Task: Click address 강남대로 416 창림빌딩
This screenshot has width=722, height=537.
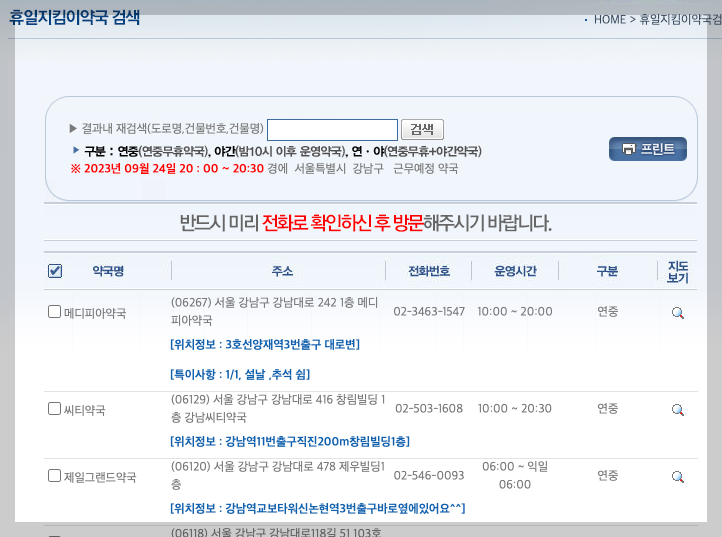Action: (x=278, y=408)
